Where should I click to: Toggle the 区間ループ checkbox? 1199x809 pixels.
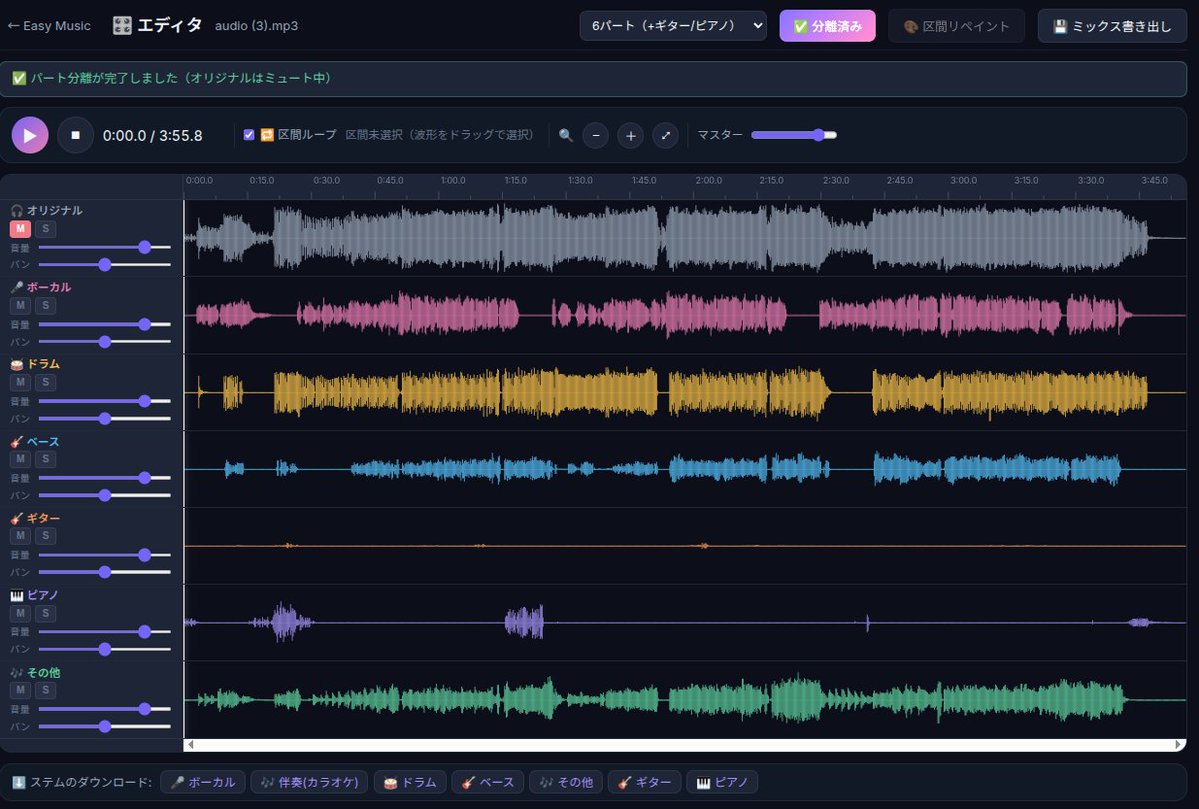[249, 135]
